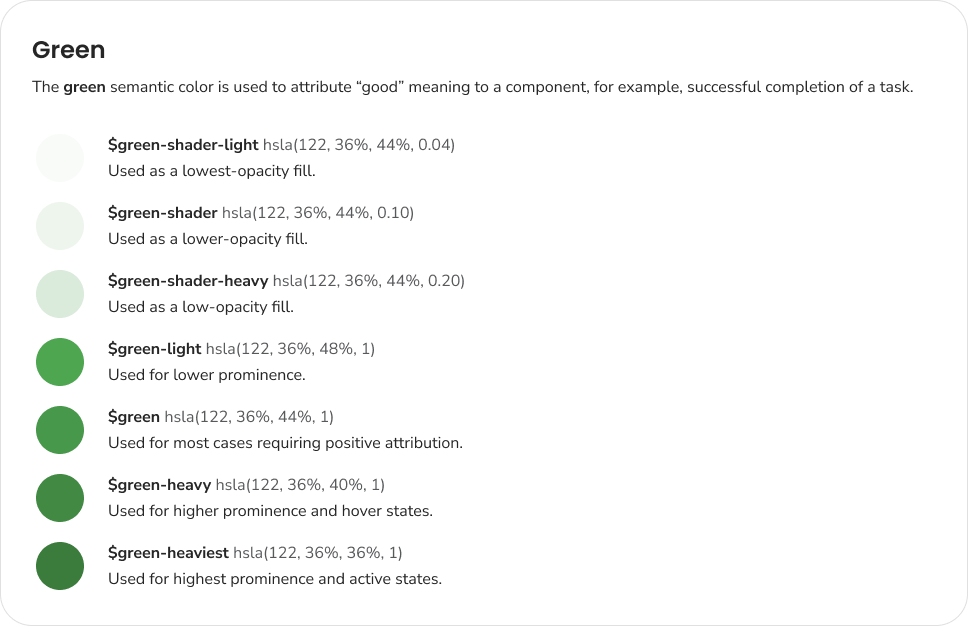The height and width of the screenshot is (626, 968).
Task: Select the $green-shader variable name text
Action: click(162, 213)
